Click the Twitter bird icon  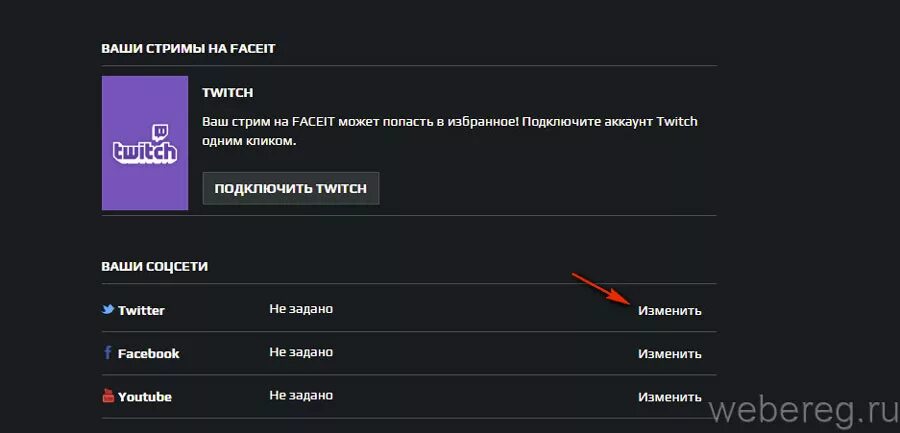click(108, 310)
